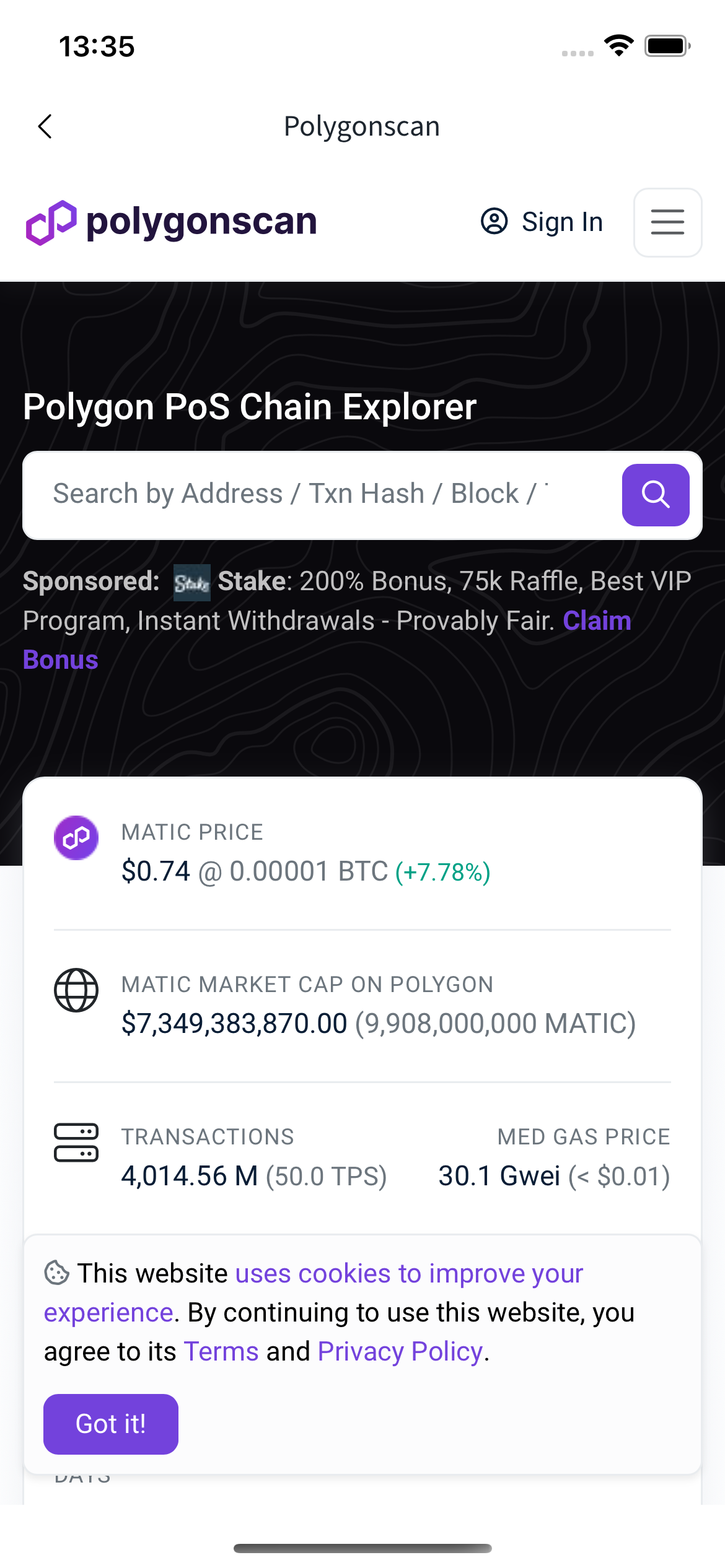Open the hamburger menu
Viewport: 725px width, 1568px height.
tap(667, 222)
